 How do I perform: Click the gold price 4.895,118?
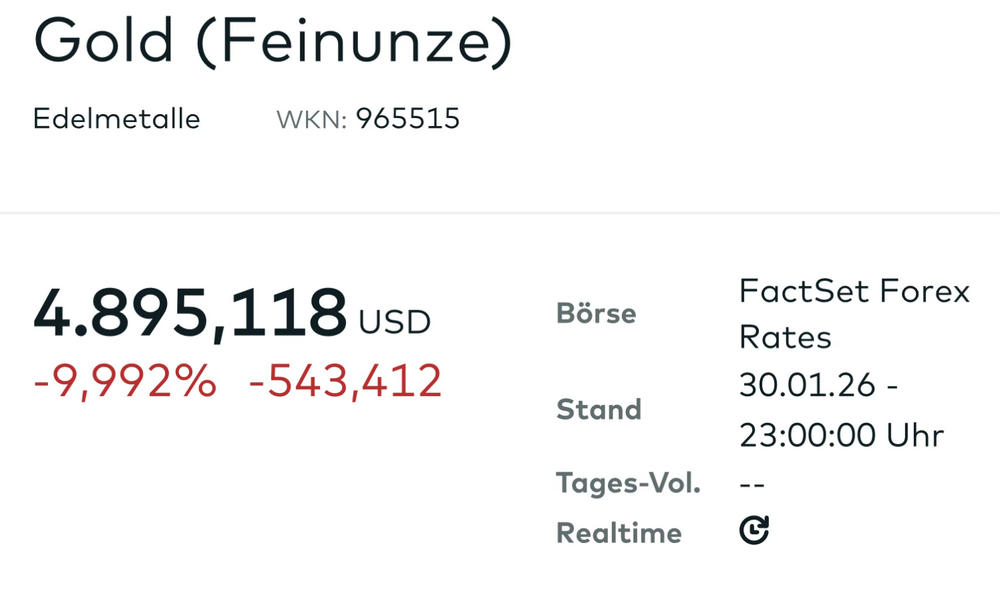[x=190, y=312]
